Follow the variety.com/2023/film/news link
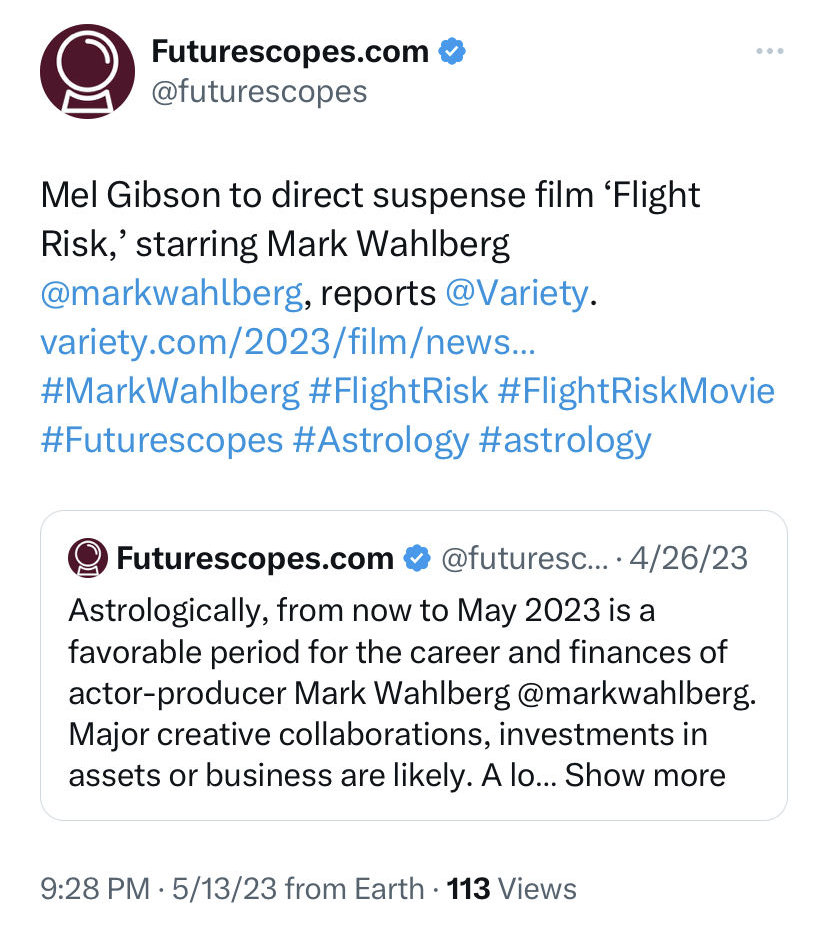 pyautogui.click(x=288, y=342)
